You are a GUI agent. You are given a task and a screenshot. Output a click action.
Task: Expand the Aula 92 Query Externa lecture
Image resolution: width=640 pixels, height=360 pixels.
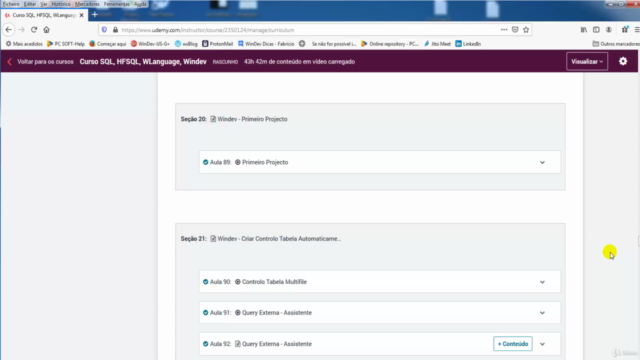(542, 344)
